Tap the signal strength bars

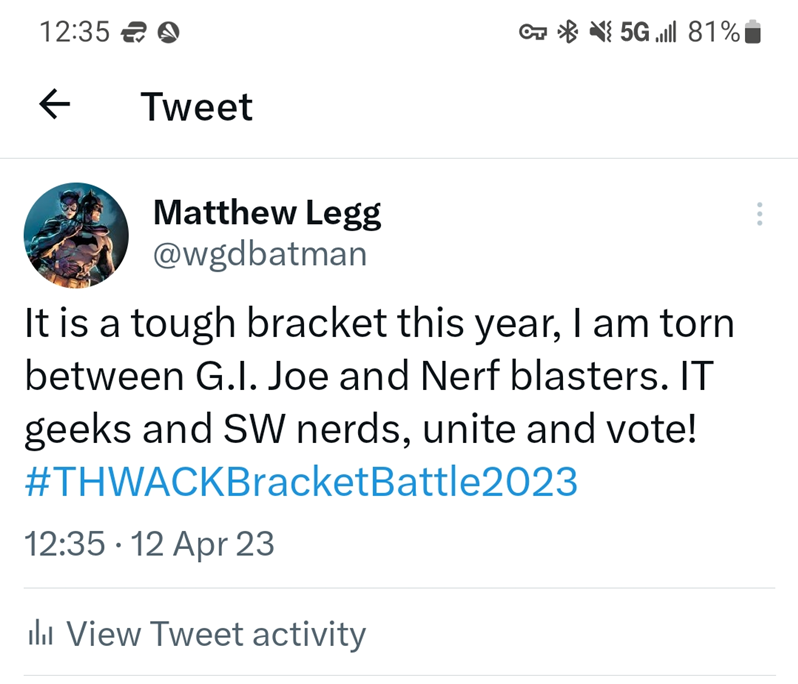pyautogui.click(x=665, y=33)
